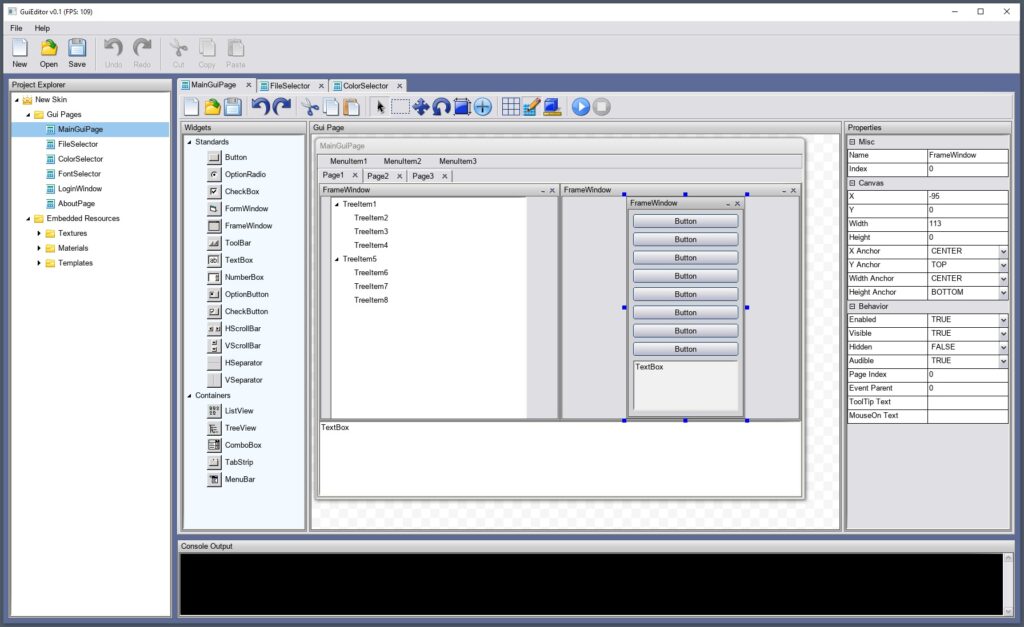Image resolution: width=1024 pixels, height=627 pixels.
Task: Click the greyed Undo button labeled in main toolbar
Action: (x=113, y=54)
